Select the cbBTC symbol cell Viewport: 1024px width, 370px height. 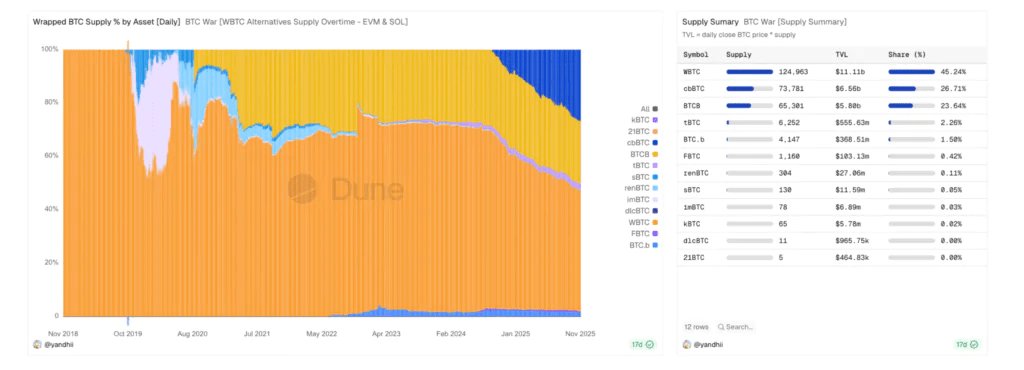tap(694, 89)
